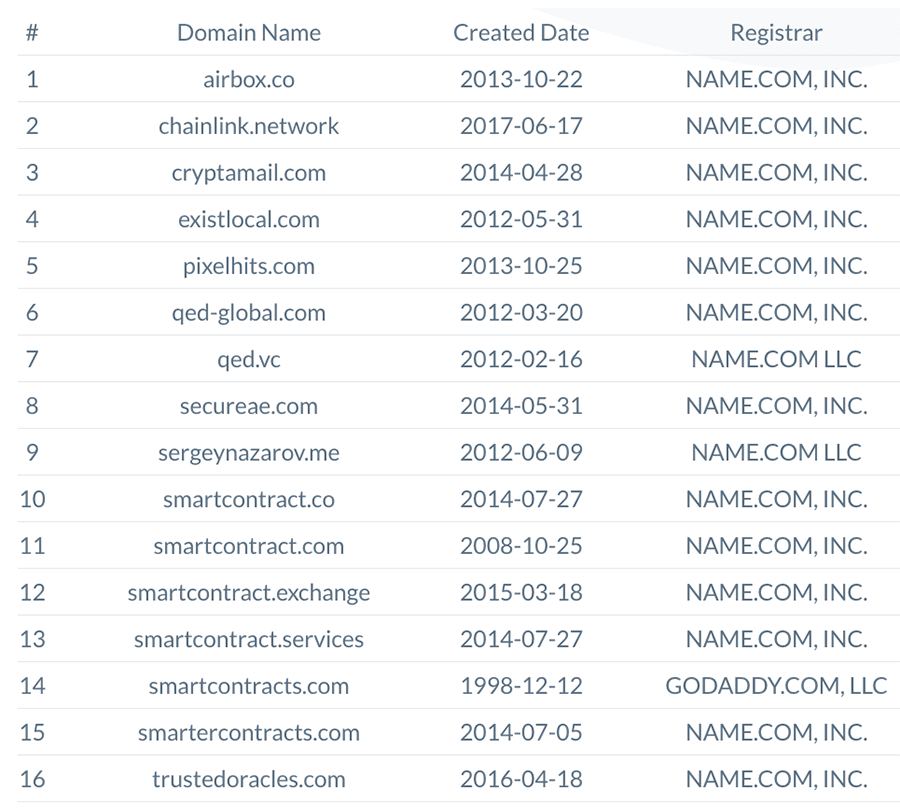Open secureae.com domain entry
Screen dimensions: 900x810
pos(249,406)
